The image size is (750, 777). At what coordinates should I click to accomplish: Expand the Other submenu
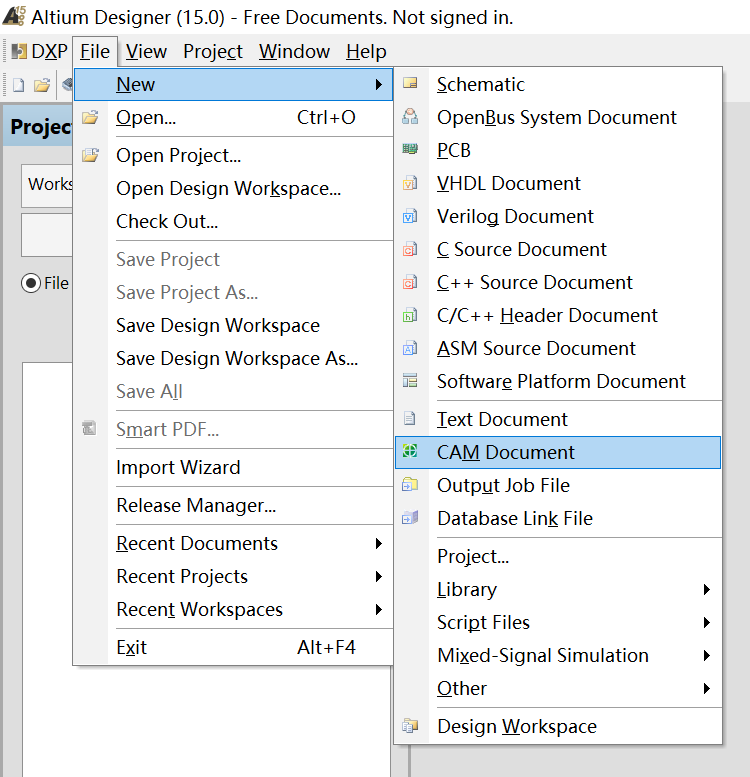pyautogui.click(x=707, y=688)
